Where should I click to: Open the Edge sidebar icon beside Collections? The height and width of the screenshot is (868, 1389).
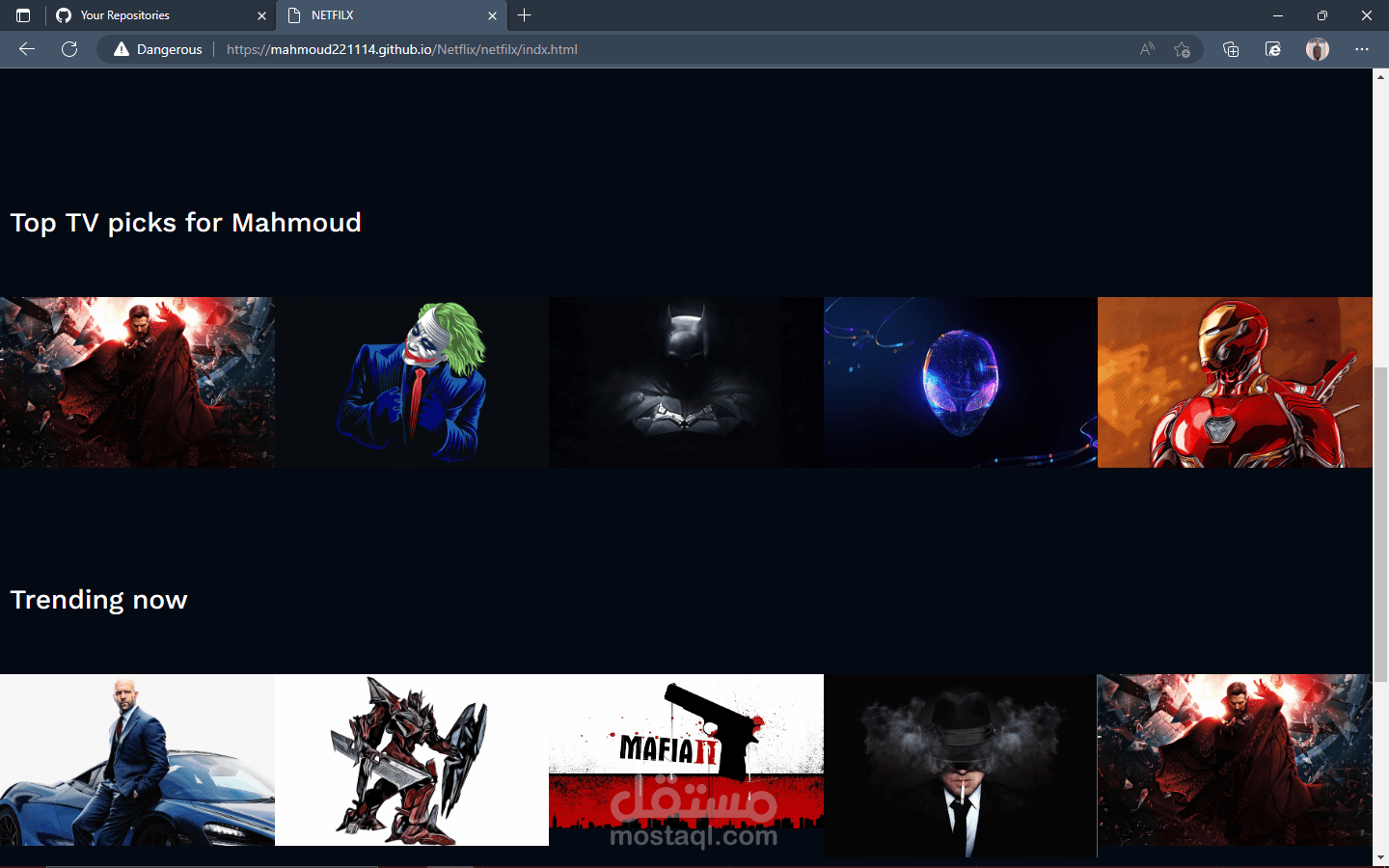point(1273,49)
